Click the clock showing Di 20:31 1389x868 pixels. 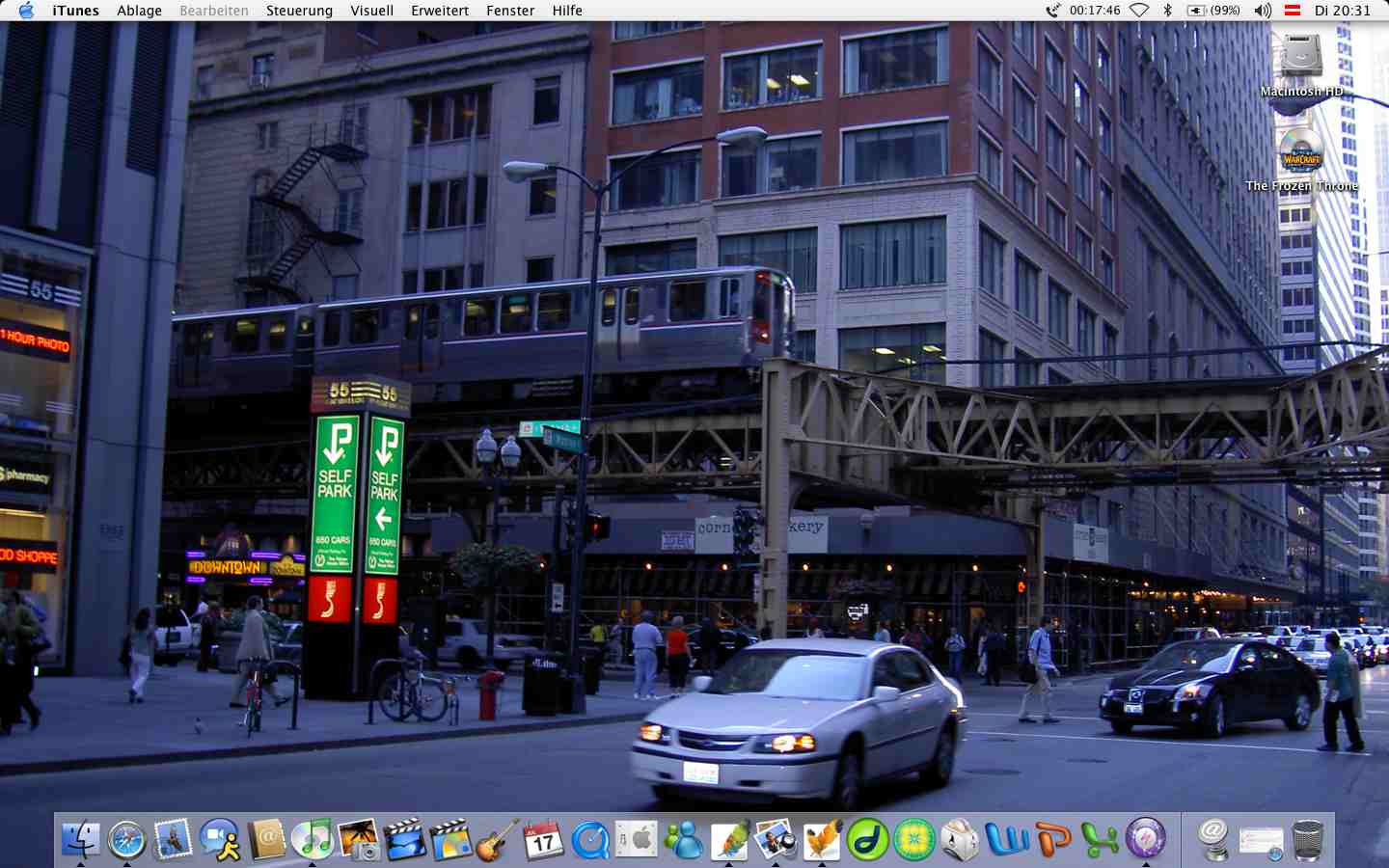click(1342, 11)
